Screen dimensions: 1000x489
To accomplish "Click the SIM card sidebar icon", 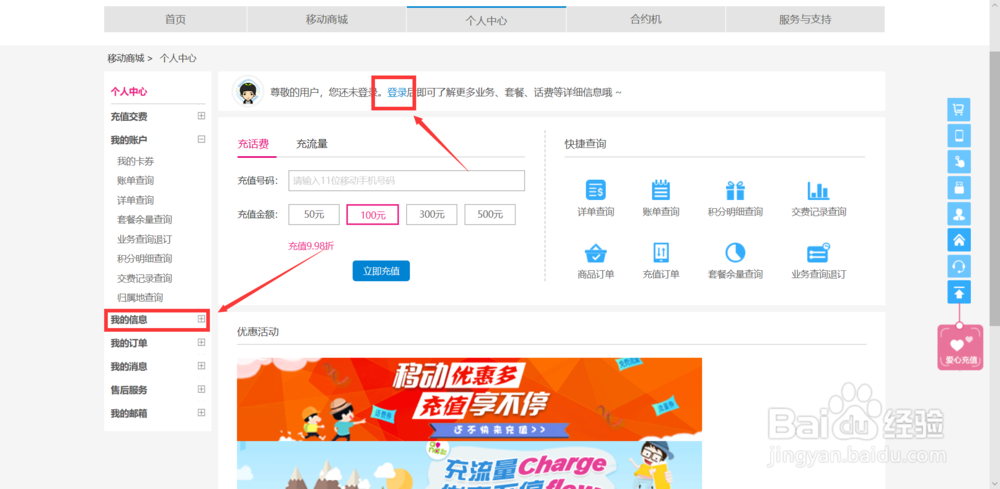I will click(x=959, y=187).
